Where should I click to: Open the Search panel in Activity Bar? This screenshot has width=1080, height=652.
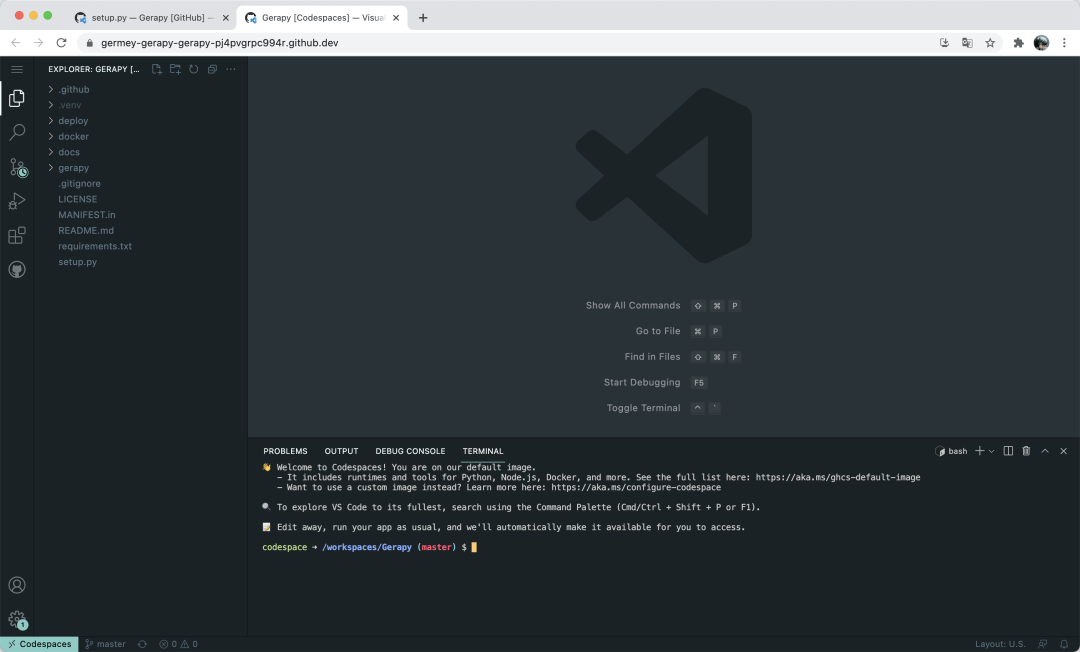point(16,132)
